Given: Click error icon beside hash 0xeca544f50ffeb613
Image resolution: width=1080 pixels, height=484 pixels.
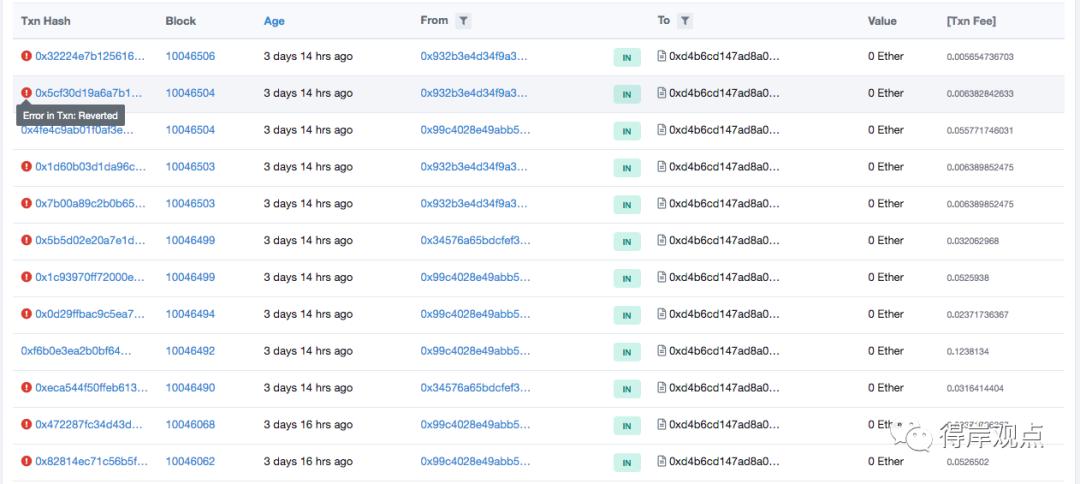Looking at the screenshot, I should tap(26, 388).
